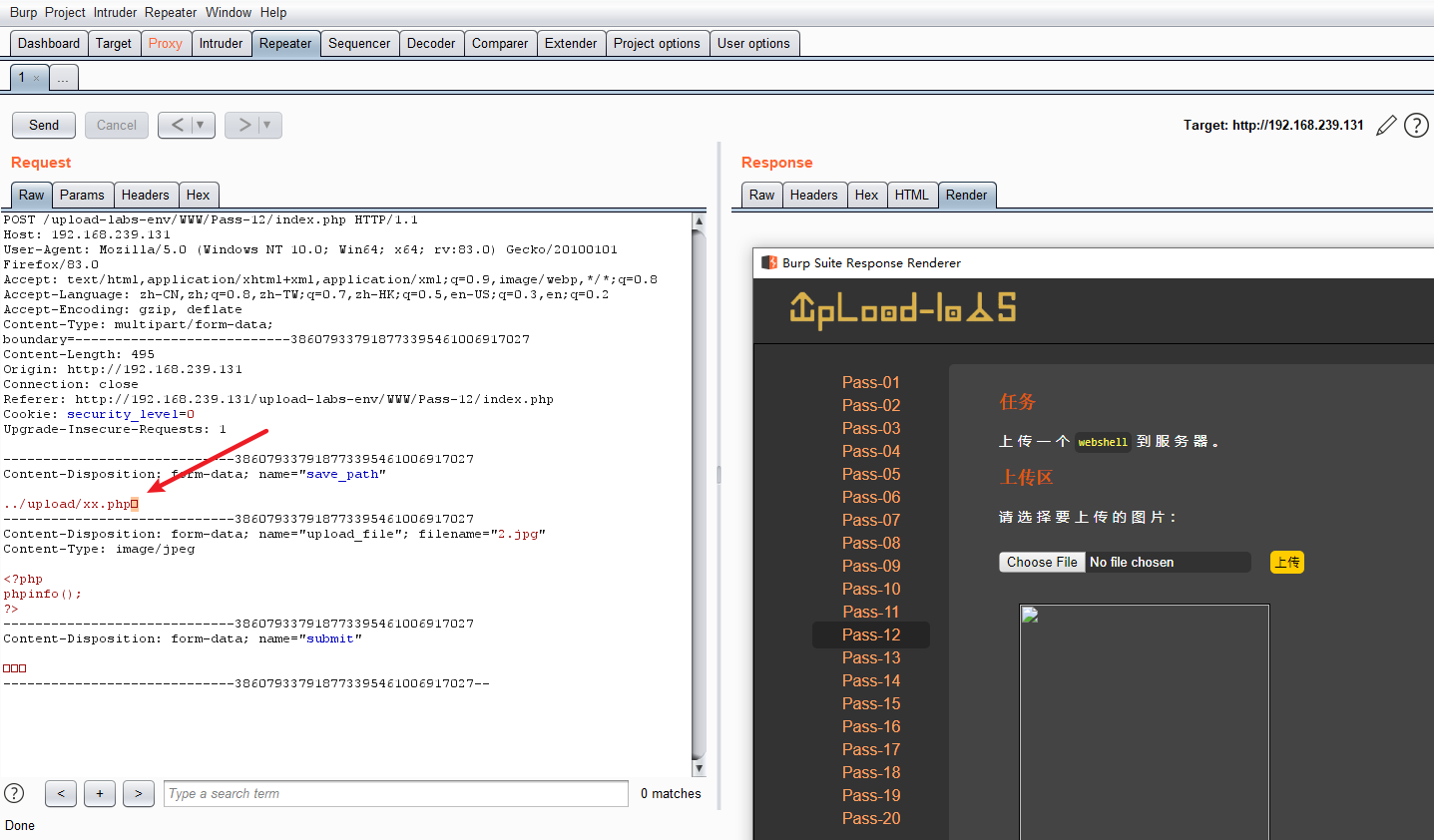Image resolution: width=1434 pixels, height=840 pixels.
Task: Switch to the Extender tab
Action: coord(571,43)
